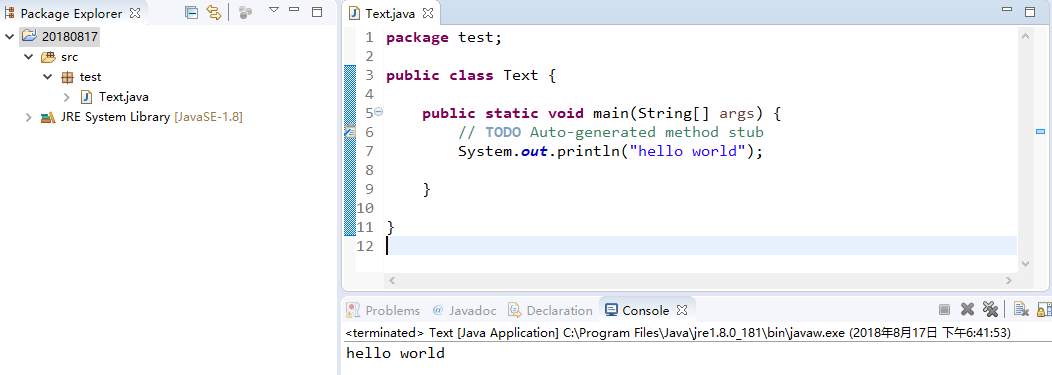Toggle Scroll Lock in Console
This screenshot has width=1052, height=375.
(1045, 309)
